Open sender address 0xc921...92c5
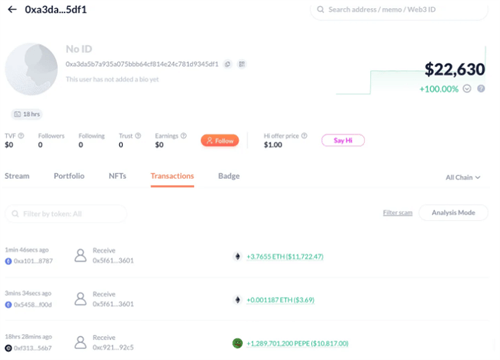The height and width of the screenshot is (360, 500). (x=113, y=347)
